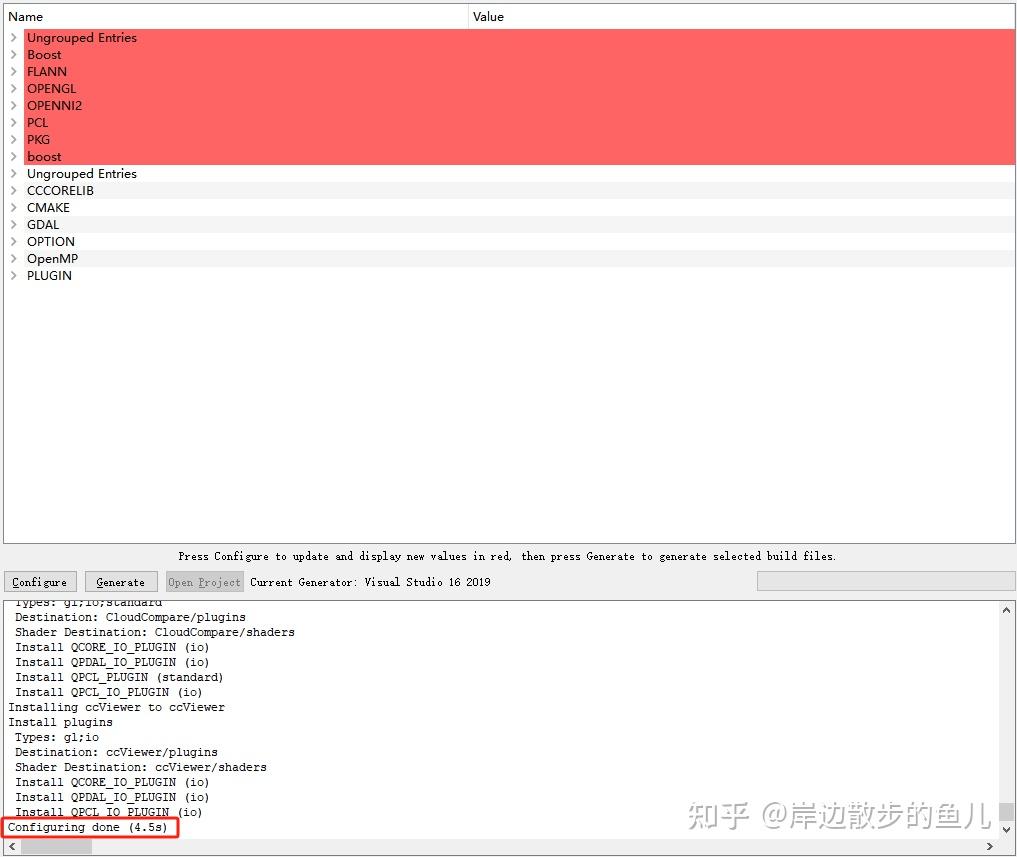Screen dimensions: 1017x857
Task: Expand the CCCORELIB group chevron
Action: coord(14,190)
